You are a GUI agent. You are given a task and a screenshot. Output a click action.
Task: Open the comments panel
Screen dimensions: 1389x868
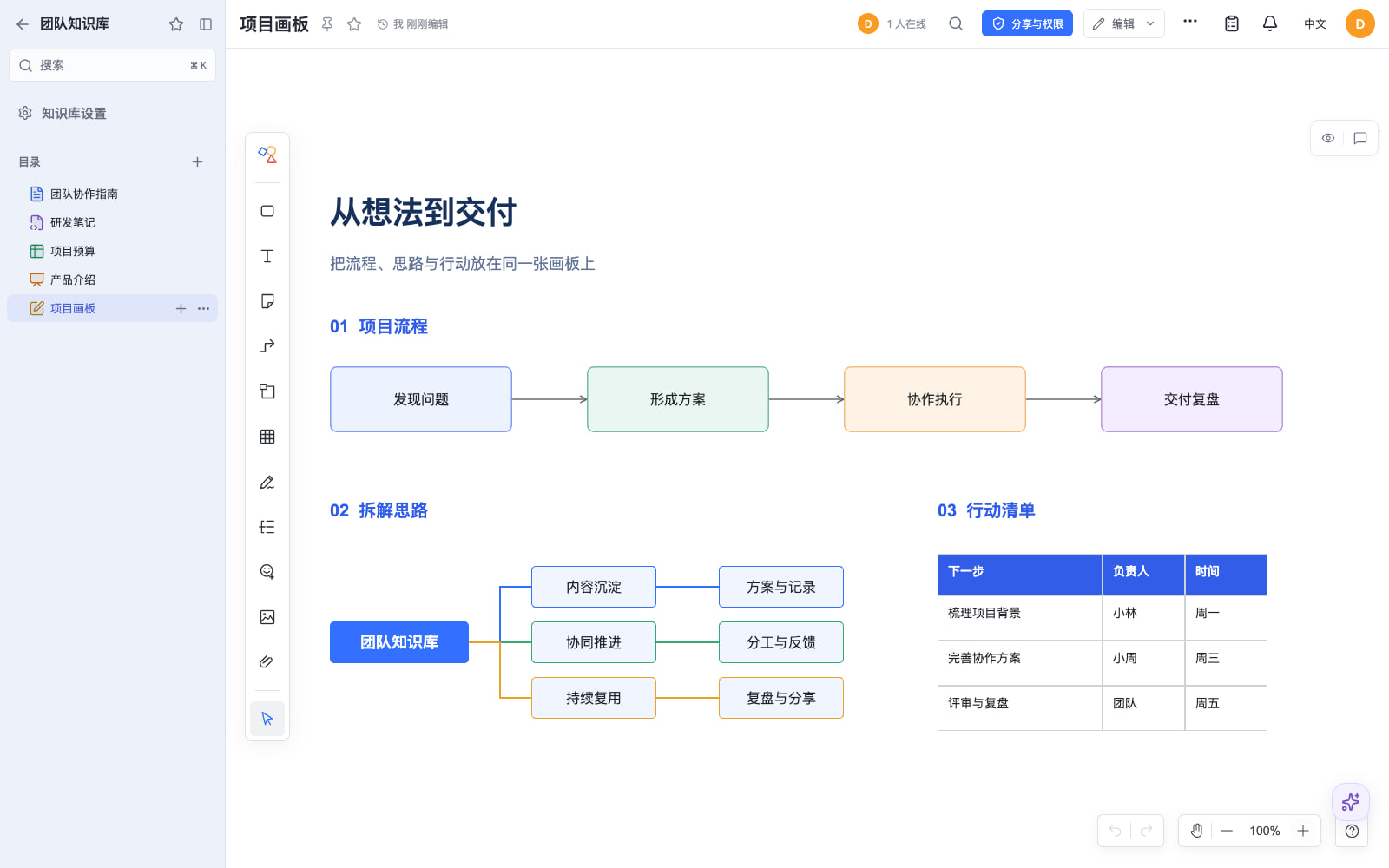(1360, 138)
